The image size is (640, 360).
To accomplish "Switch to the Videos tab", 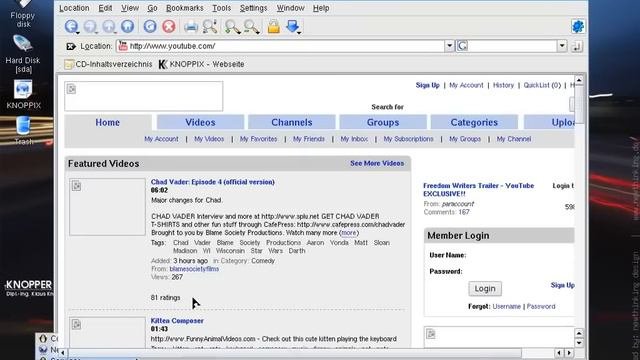I will click(200, 122).
